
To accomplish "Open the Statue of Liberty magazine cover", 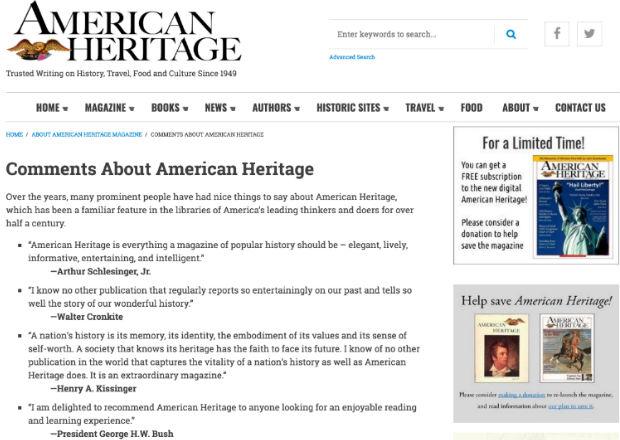I will (573, 206).
